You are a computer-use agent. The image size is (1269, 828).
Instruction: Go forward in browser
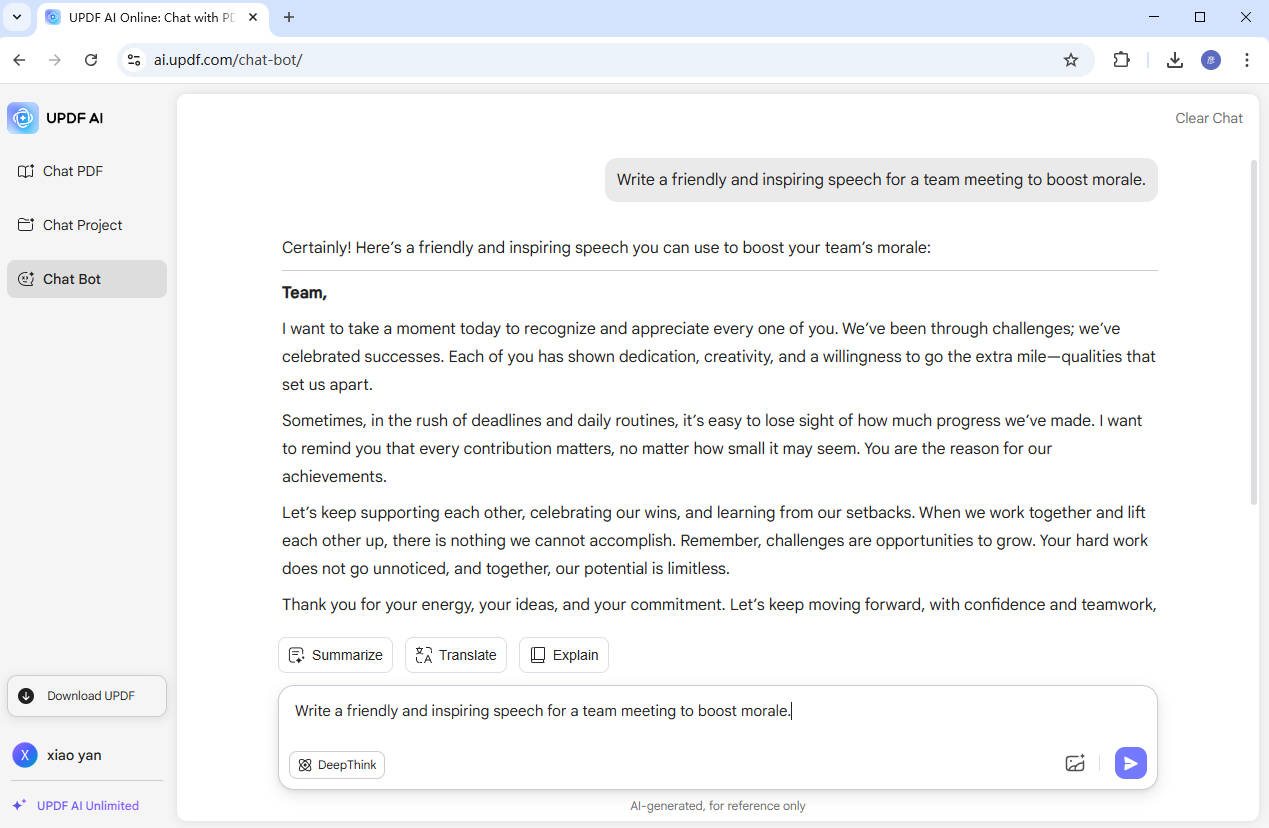point(55,60)
